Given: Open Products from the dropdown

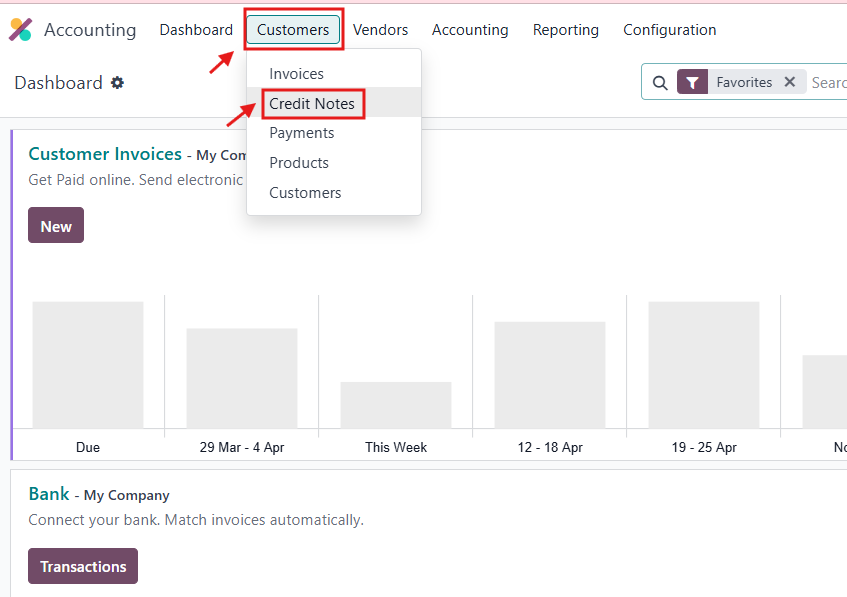Looking at the screenshot, I should [x=298, y=163].
